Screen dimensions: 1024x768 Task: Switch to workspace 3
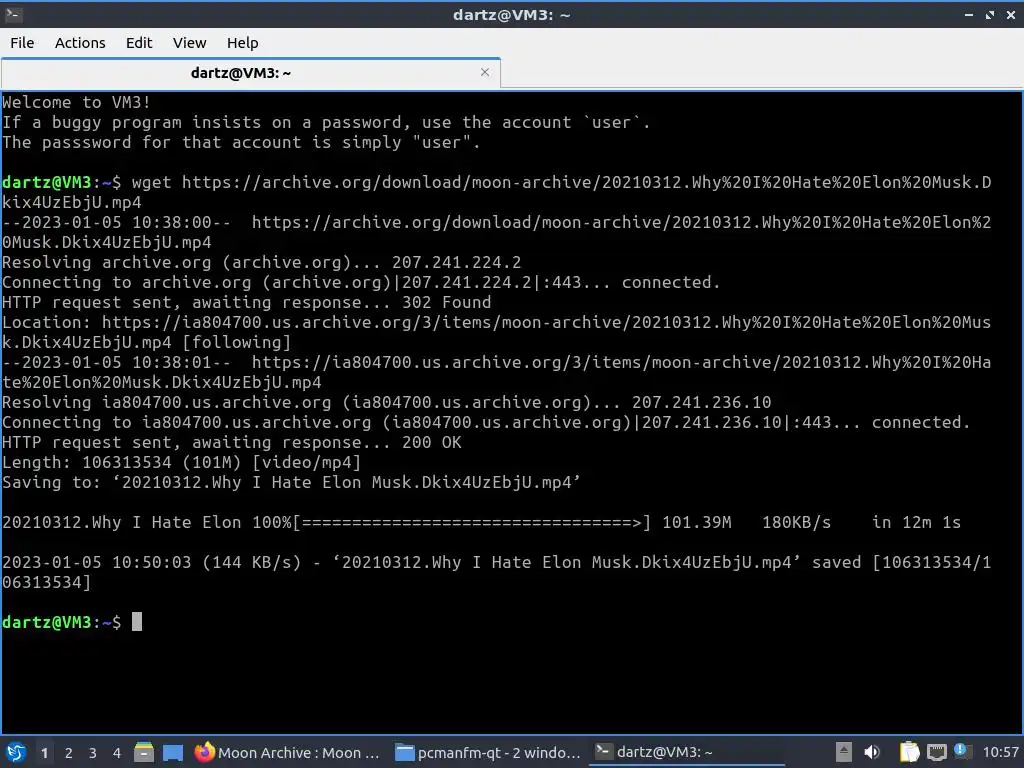(93, 753)
